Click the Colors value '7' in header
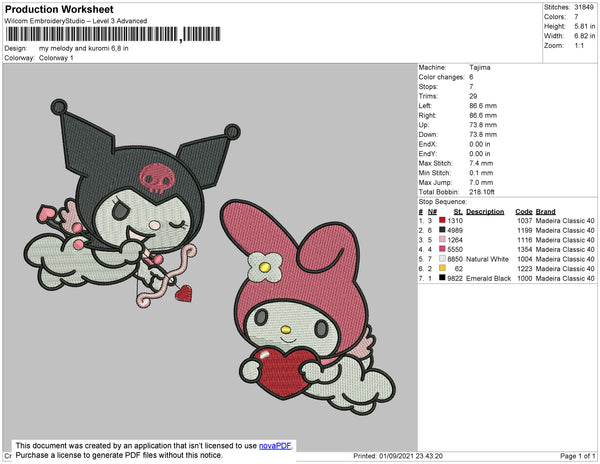600x464 pixels. (x=576, y=17)
